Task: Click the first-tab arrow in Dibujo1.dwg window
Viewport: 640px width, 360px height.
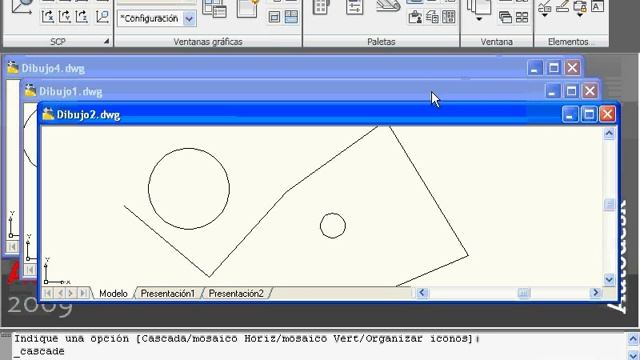Action: click(30, 270)
